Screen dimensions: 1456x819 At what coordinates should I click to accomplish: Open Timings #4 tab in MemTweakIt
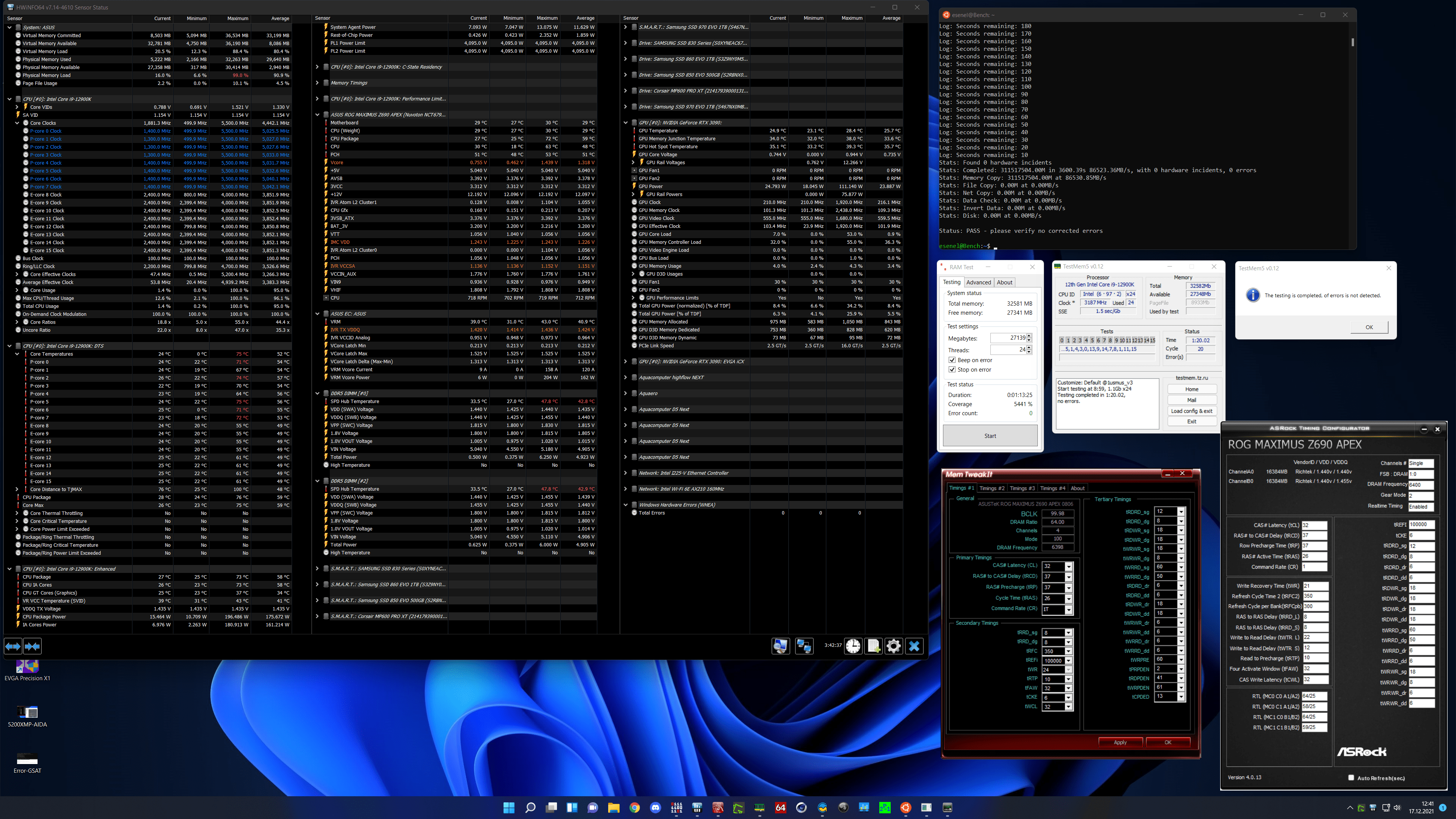(1053, 488)
